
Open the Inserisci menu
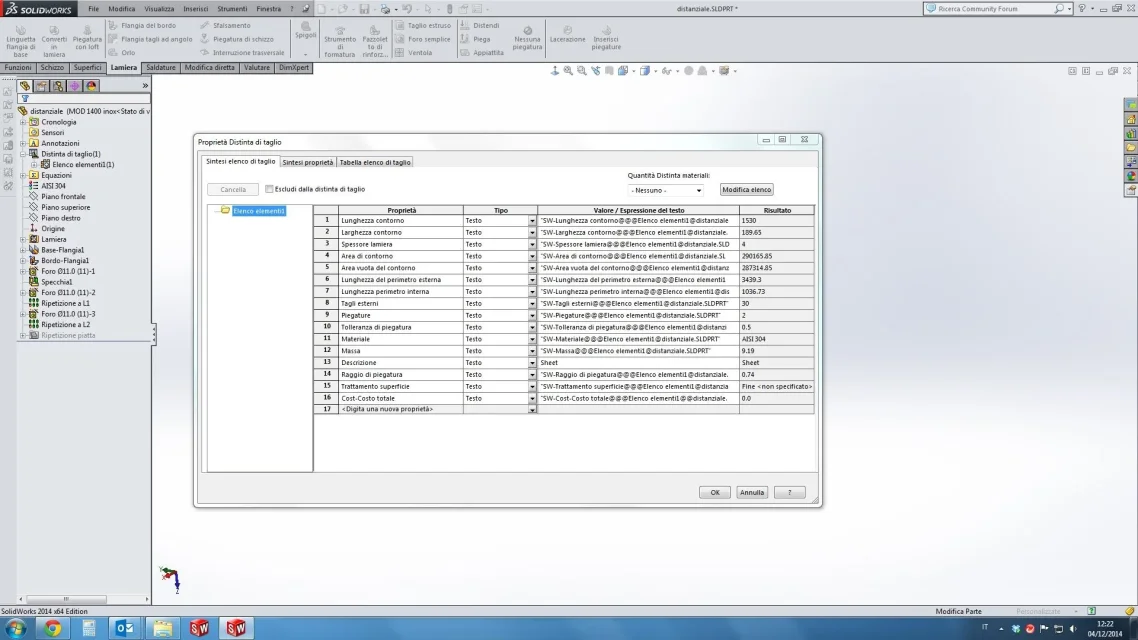pyautogui.click(x=195, y=9)
